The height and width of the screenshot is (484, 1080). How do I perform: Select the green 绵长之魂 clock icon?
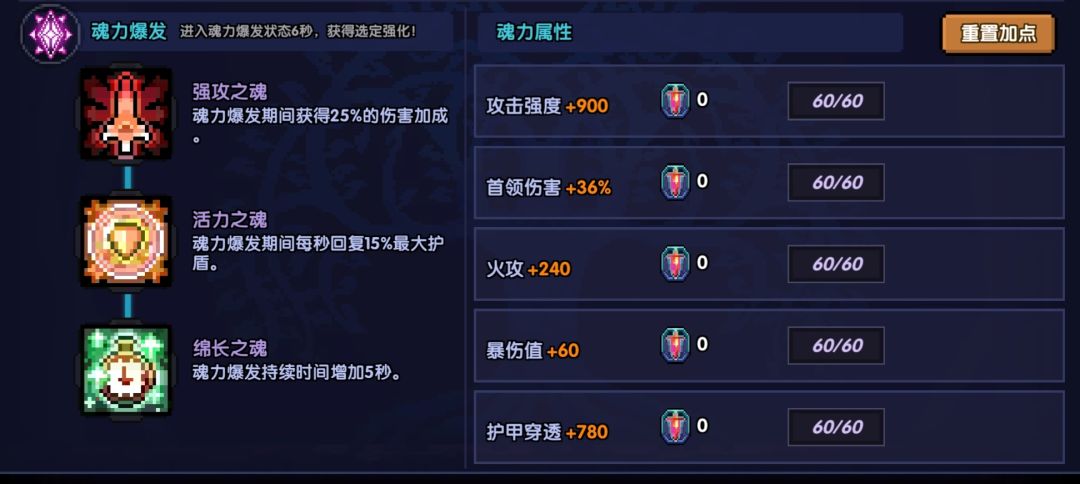127,370
